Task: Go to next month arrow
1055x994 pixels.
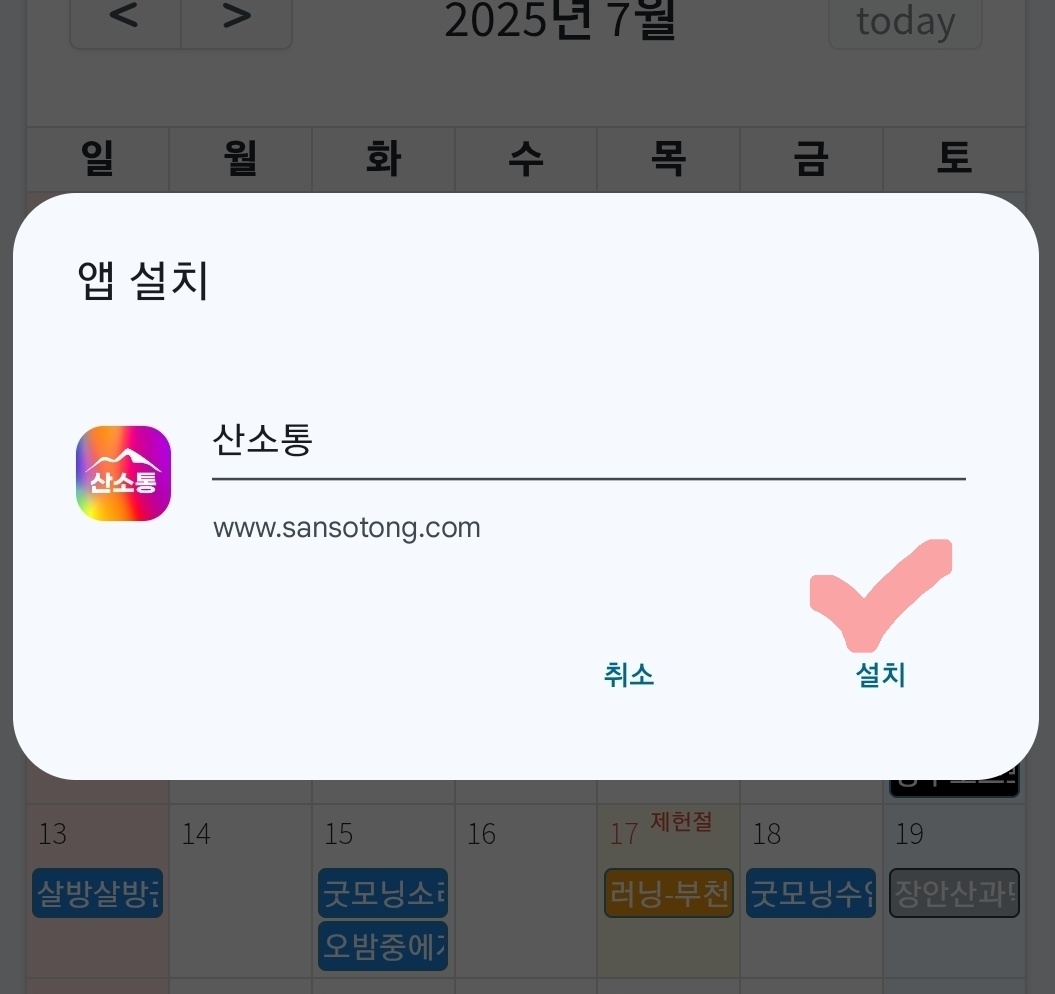Action: click(x=236, y=18)
